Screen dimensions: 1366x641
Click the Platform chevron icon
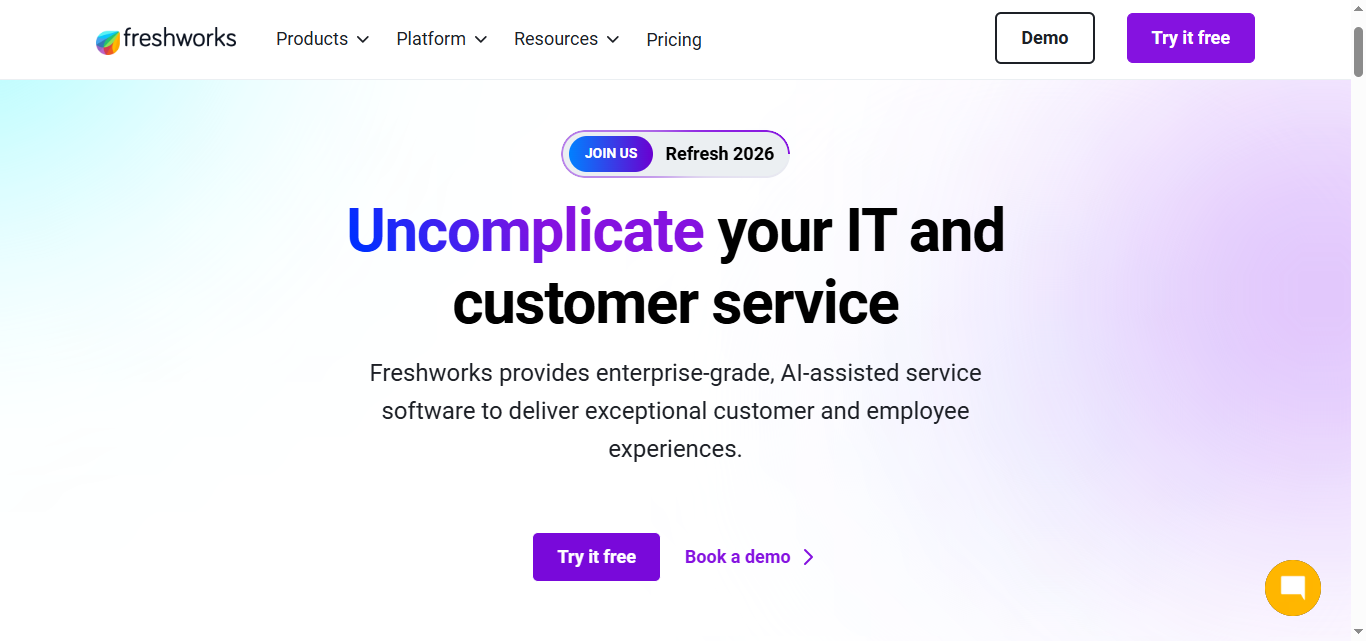(481, 40)
